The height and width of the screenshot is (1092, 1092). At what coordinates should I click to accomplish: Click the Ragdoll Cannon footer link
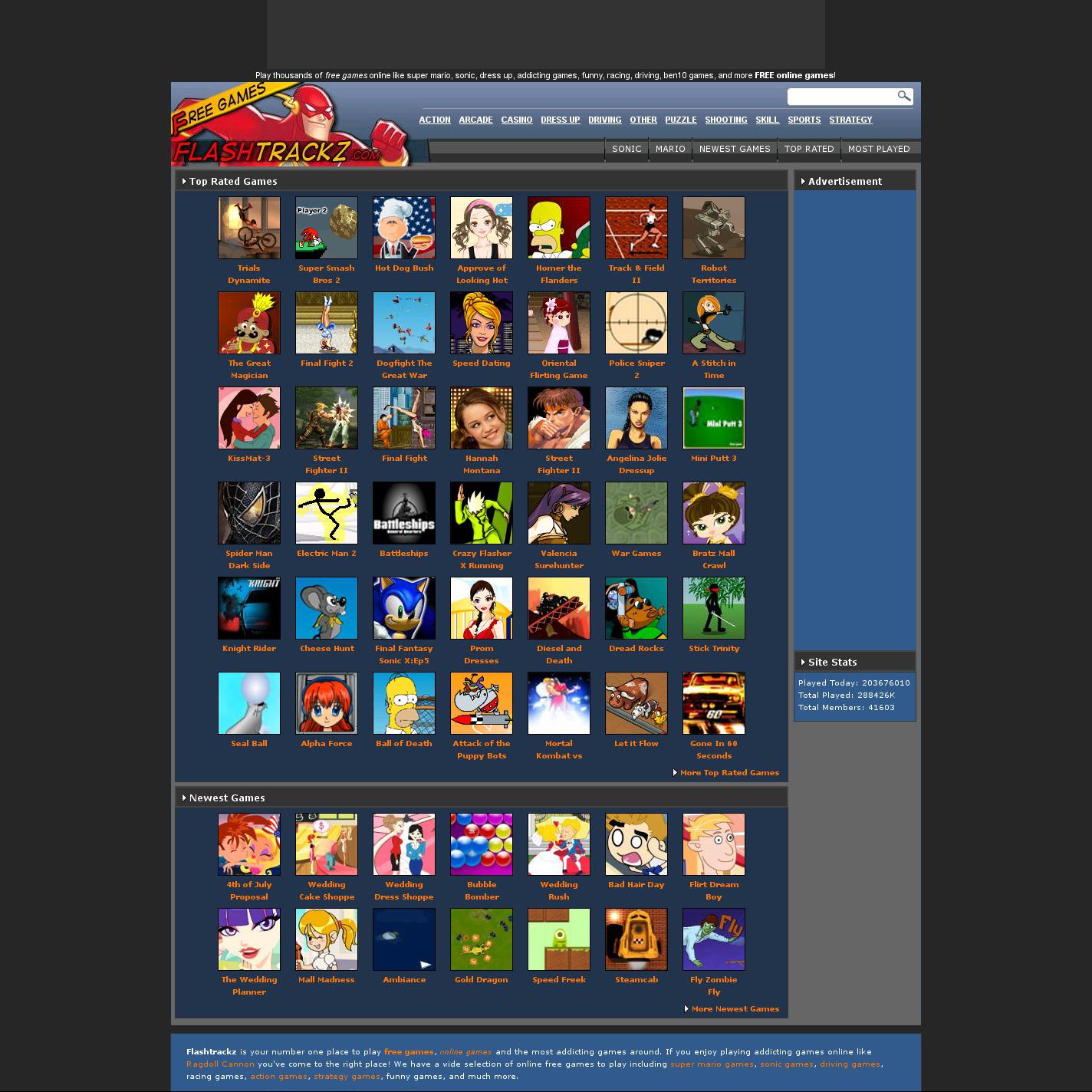click(x=220, y=1064)
